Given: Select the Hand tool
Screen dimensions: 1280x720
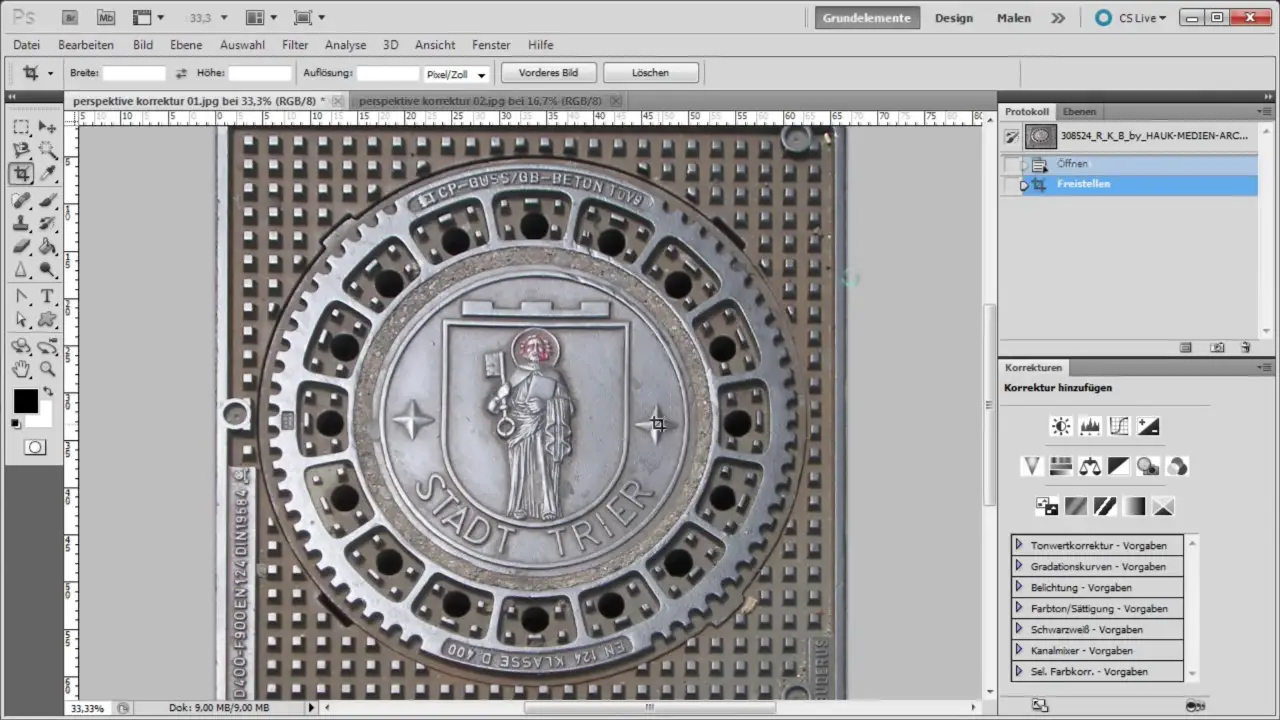Looking at the screenshot, I should pos(22,370).
